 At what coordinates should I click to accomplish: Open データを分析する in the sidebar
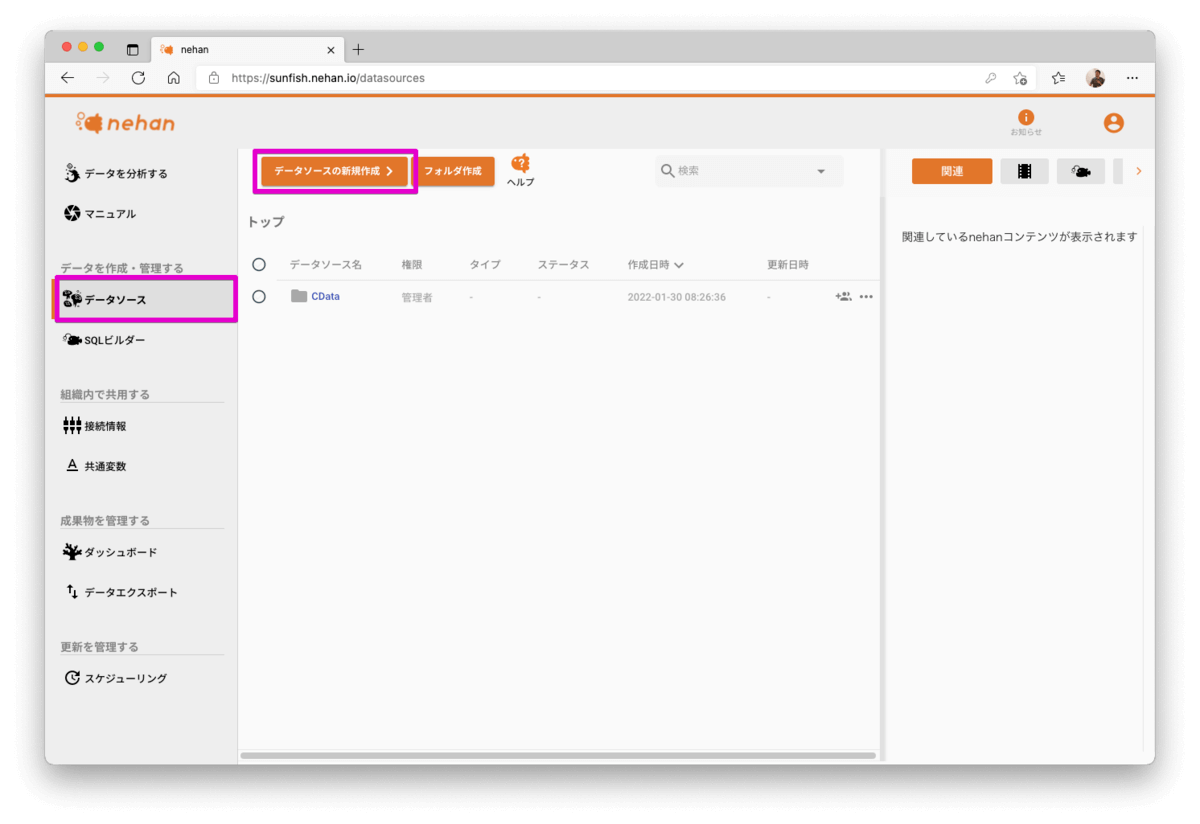coord(116,173)
